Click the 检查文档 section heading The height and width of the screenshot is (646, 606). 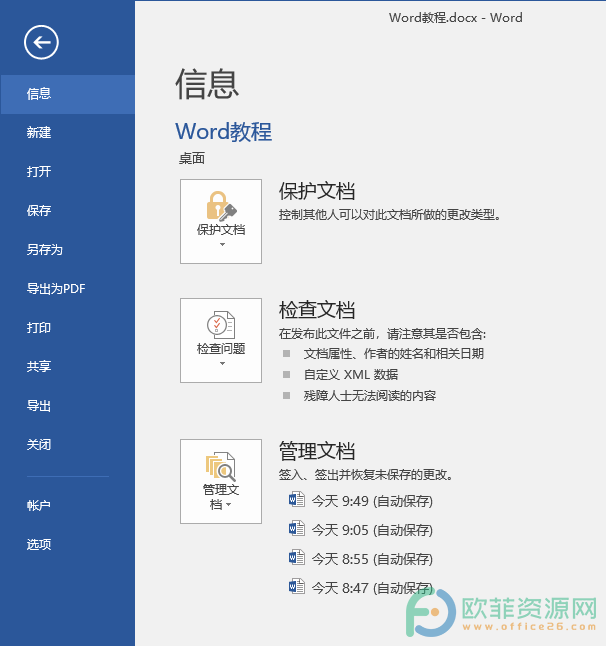[x=317, y=310]
